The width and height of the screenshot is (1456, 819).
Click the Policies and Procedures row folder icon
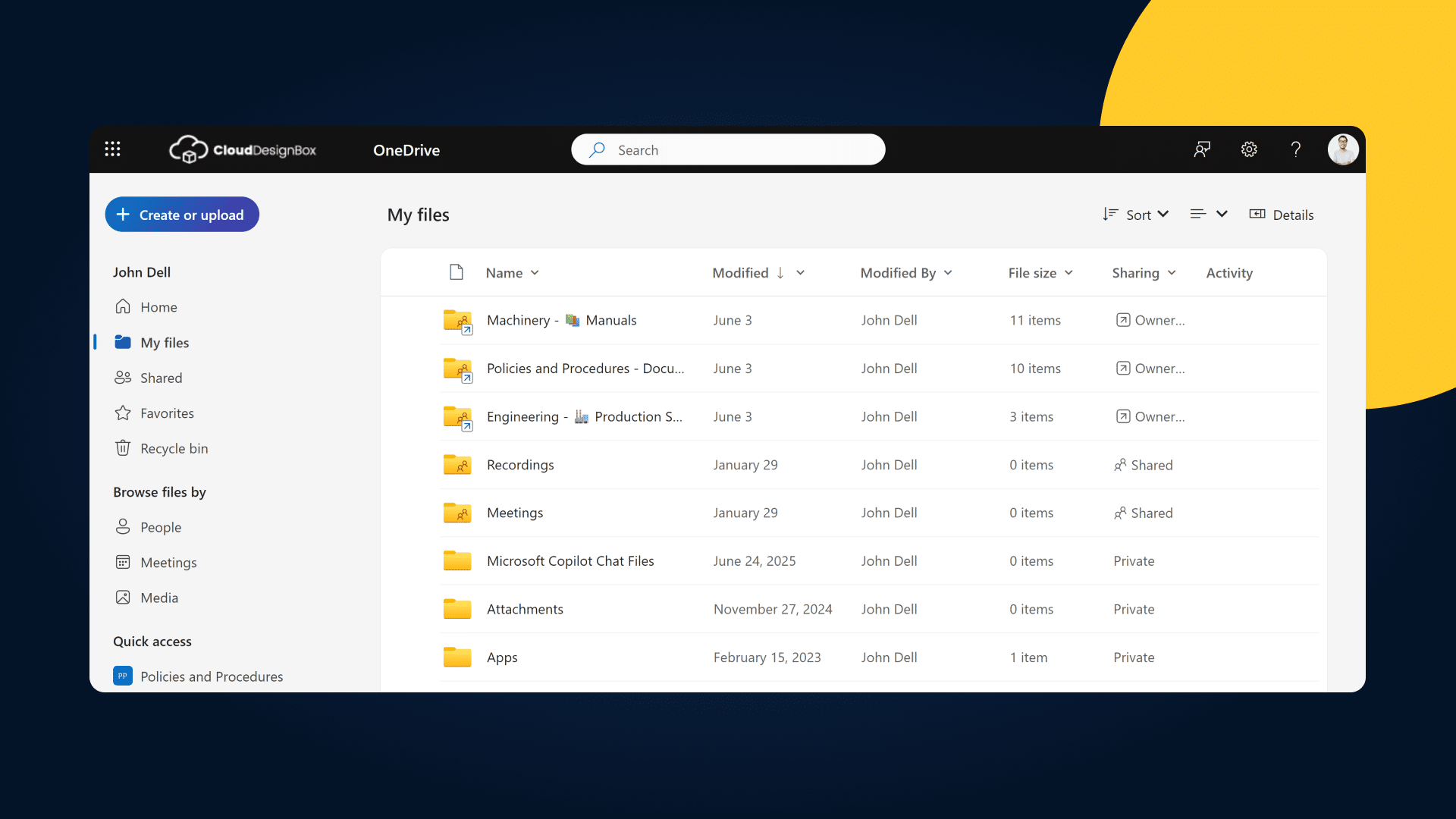(x=458, y=369)
